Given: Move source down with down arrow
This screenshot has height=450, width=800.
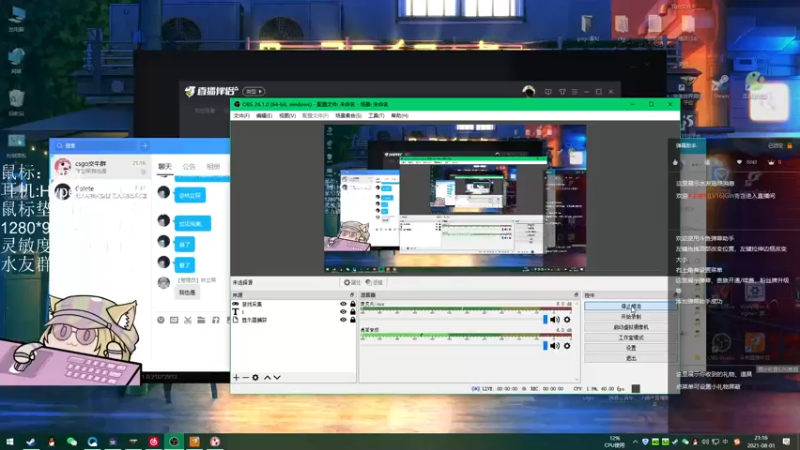Looking at the screenshot, I should tap(277, 378).
